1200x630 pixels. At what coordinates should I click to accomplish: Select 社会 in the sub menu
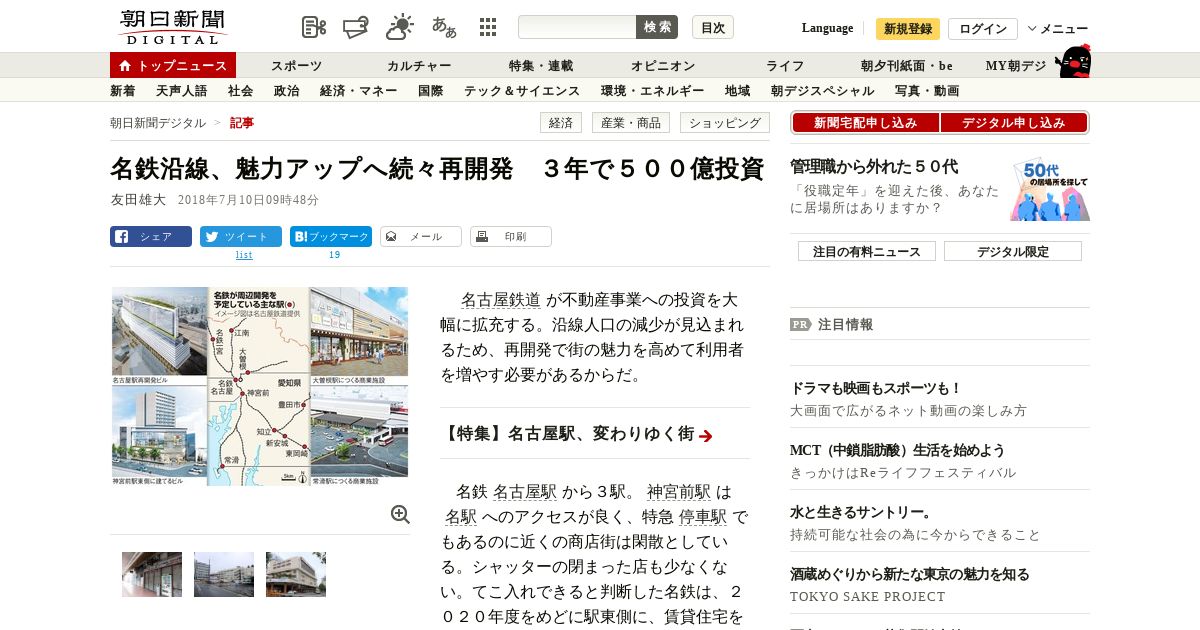[x=240, y=91]
